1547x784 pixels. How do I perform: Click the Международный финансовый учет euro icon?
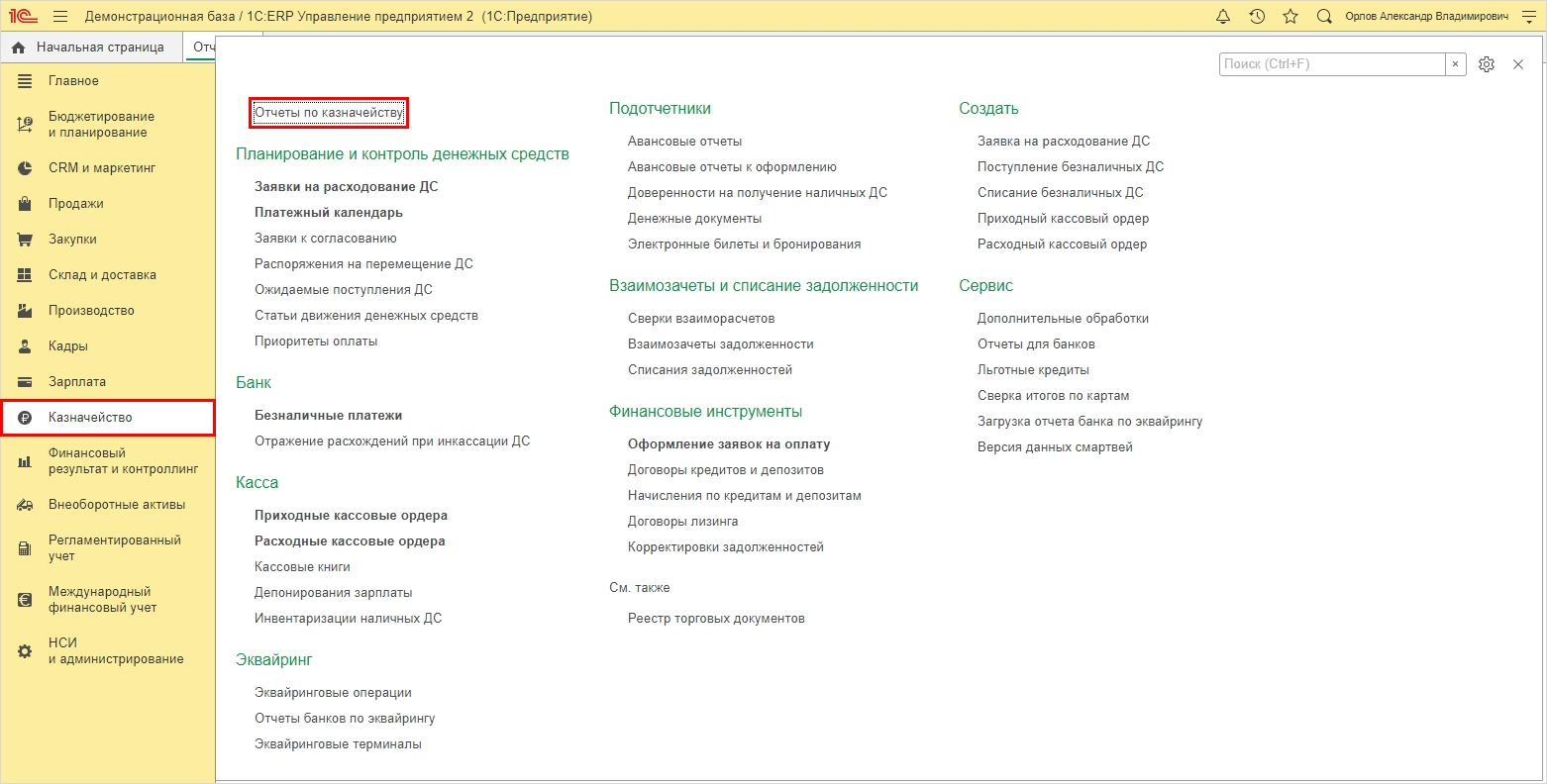[26, 600]
